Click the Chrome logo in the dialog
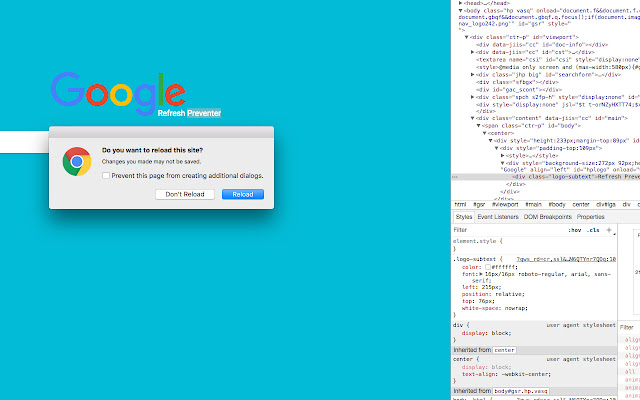Screen dimensions: 640x400 pos(77,162)
